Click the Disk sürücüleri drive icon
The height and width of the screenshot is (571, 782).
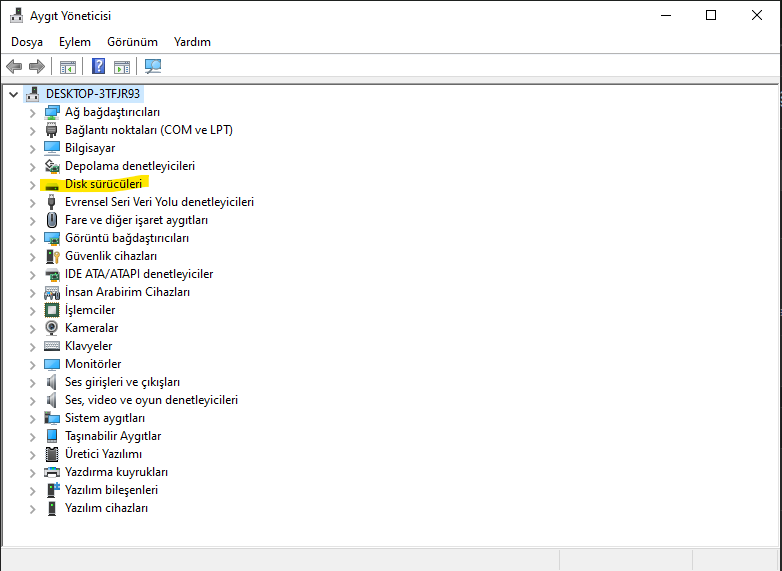[x=52, y=186]
